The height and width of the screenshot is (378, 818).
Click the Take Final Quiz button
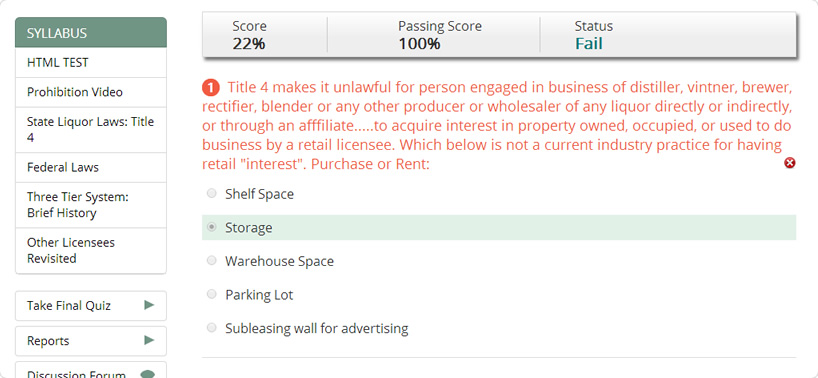(91, 306)
